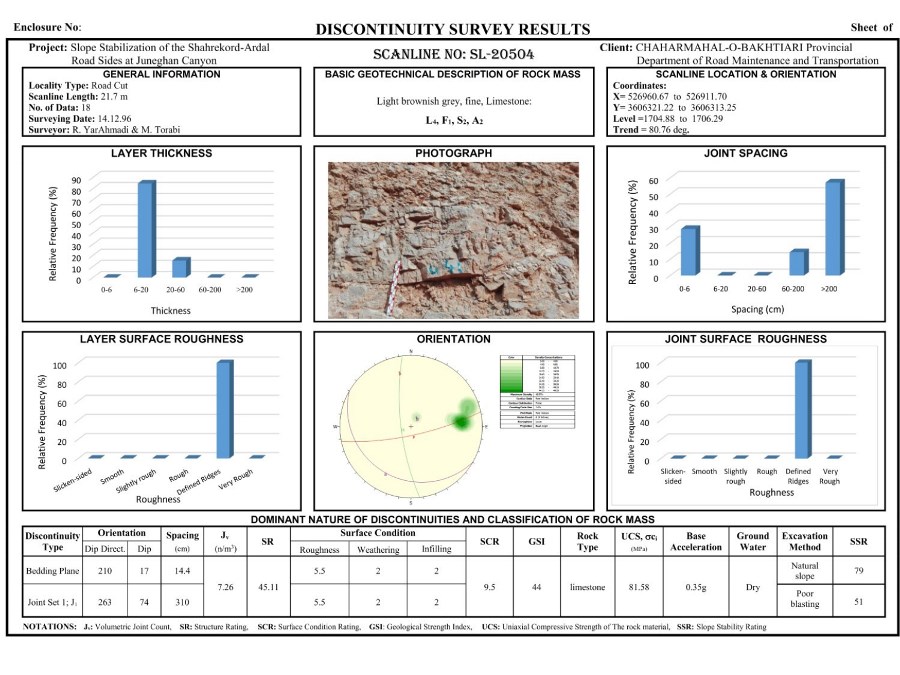900x675 pixels.
Task: Click SCR value 9.5
Action: pos(490,587)
